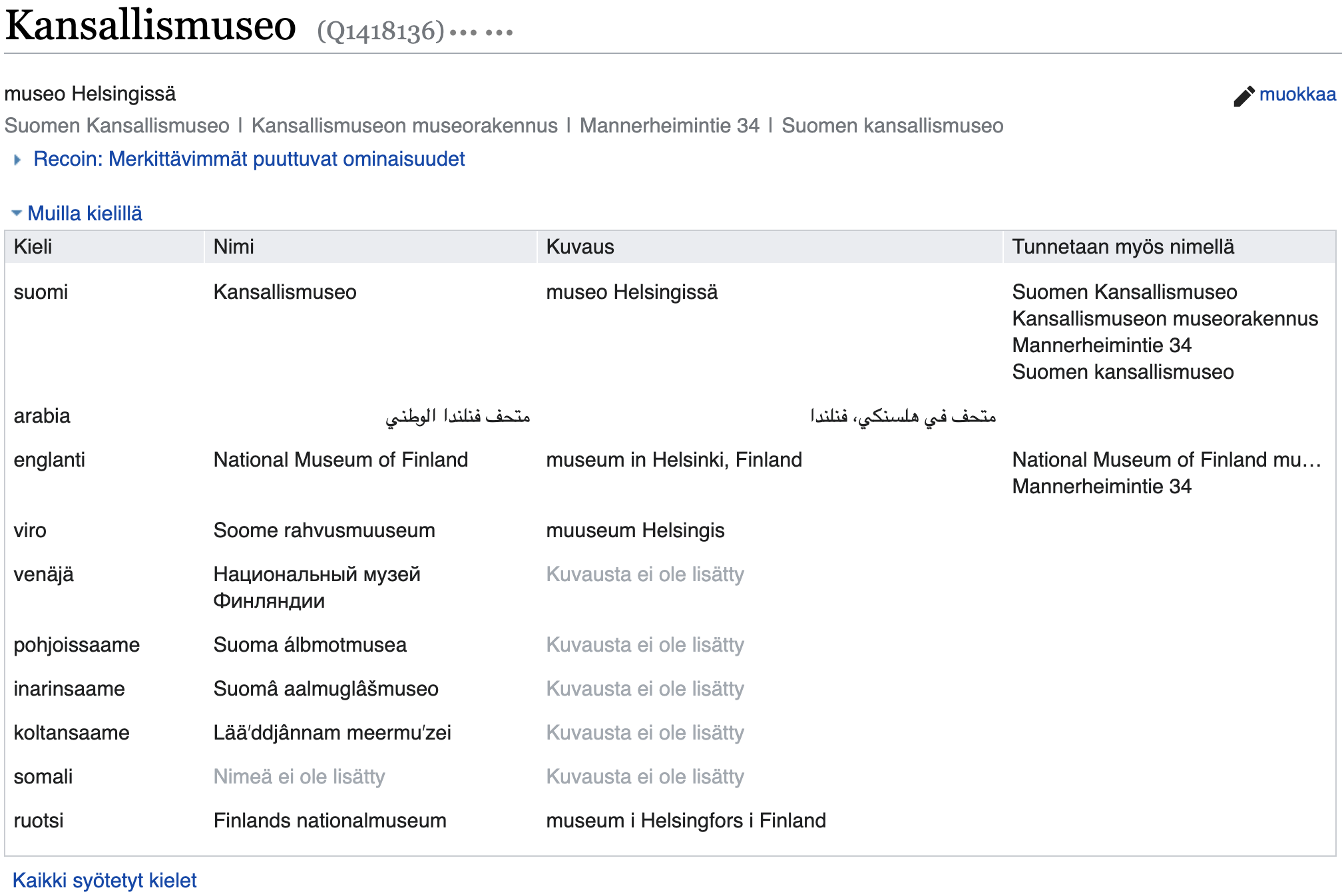Screen dimensions: 1342x896
Task: Click museo Helsingissä description in suomi row
Action: 632,292
